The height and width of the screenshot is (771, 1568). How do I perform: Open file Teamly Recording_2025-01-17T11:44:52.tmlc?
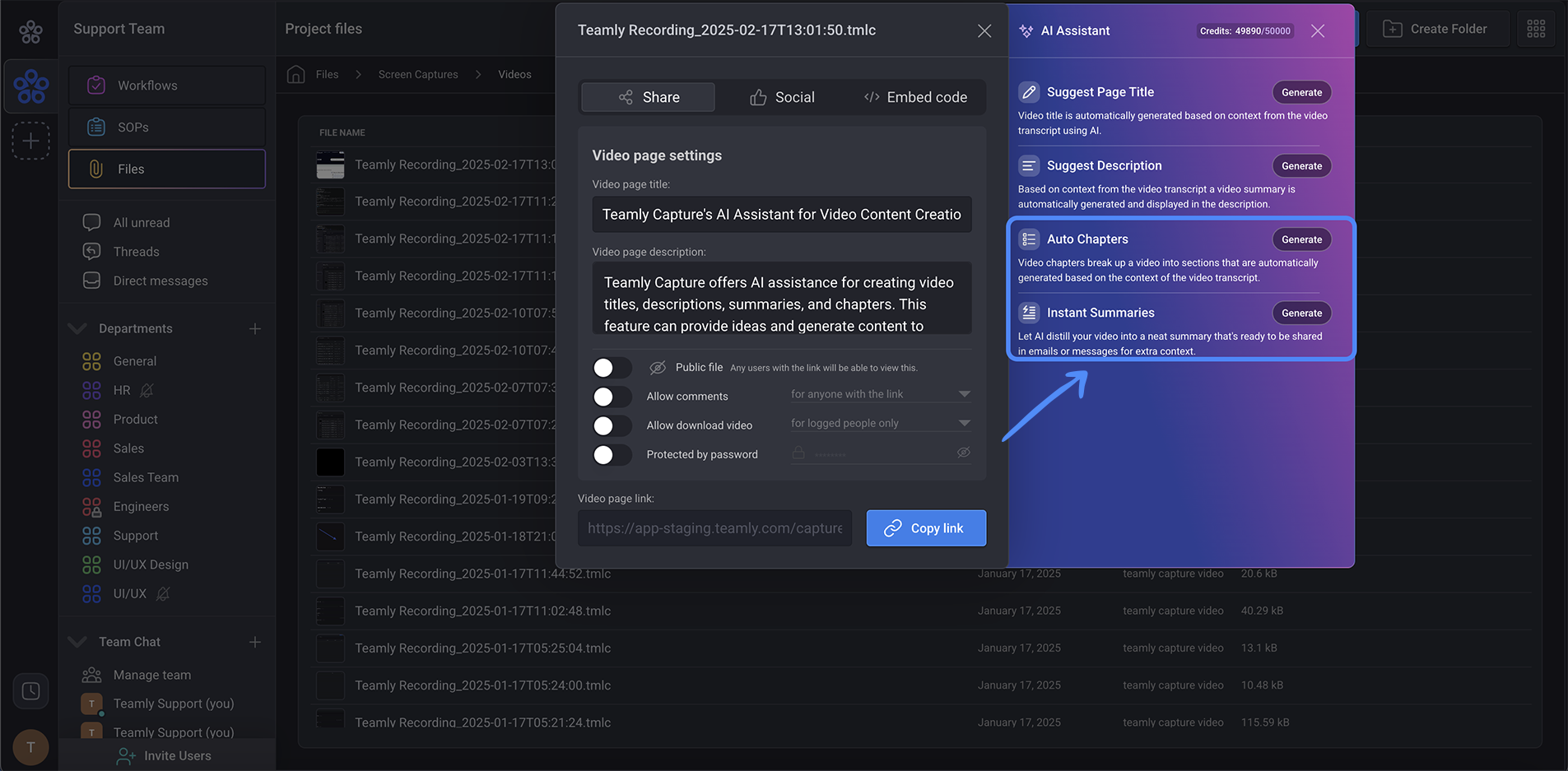tap(482, 574)
